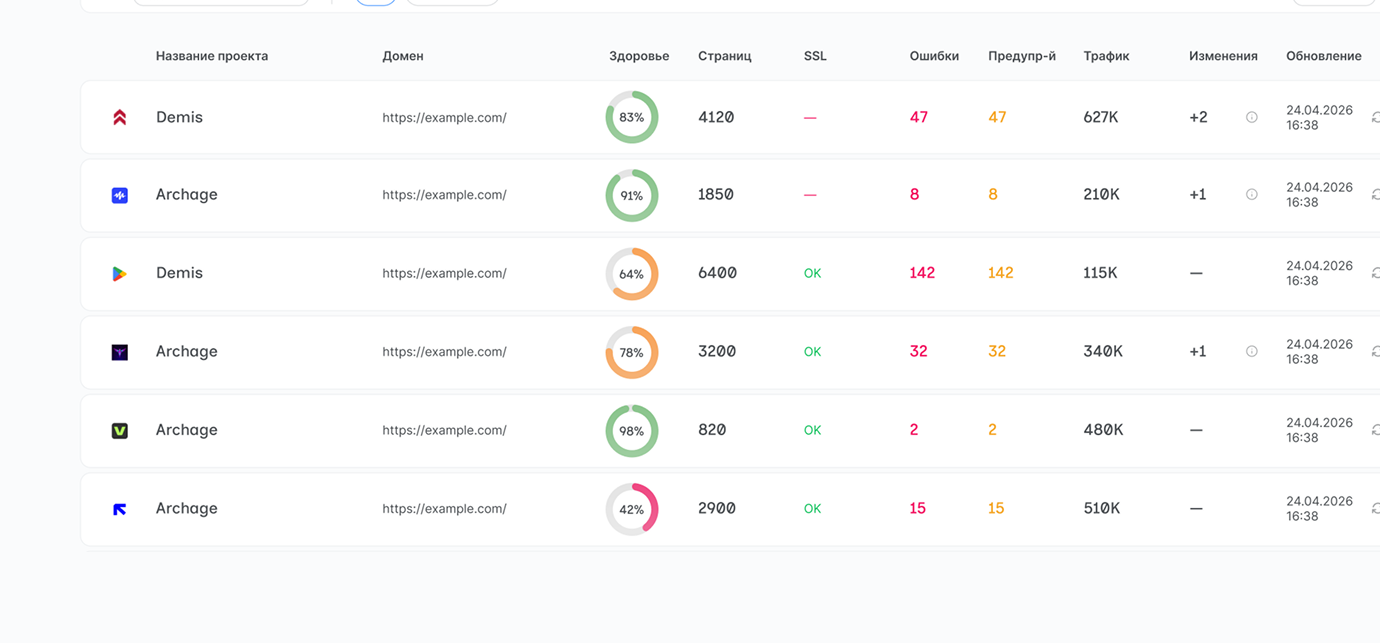Open the info icon in the 340K traffic row
Image resolution: width=1380 pixels, height=643 pixels.
tap(1252, 352)
